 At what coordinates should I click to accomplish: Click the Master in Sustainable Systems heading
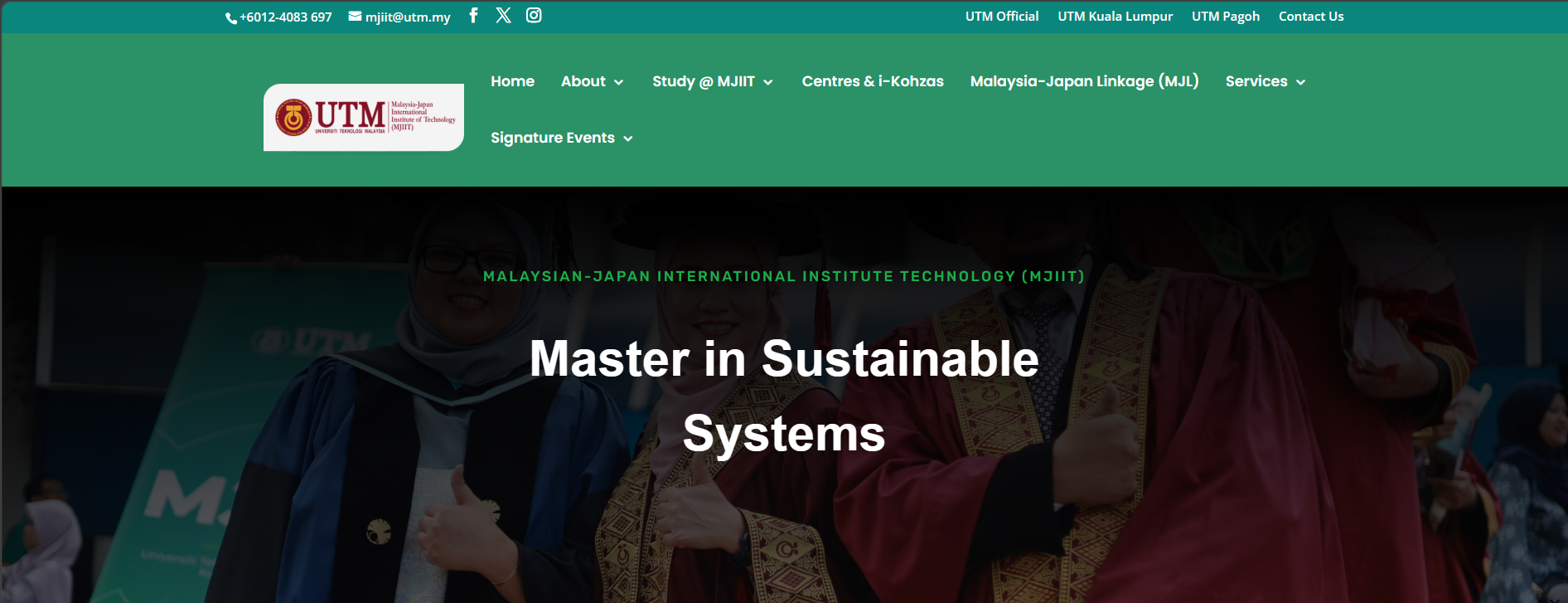784,396
